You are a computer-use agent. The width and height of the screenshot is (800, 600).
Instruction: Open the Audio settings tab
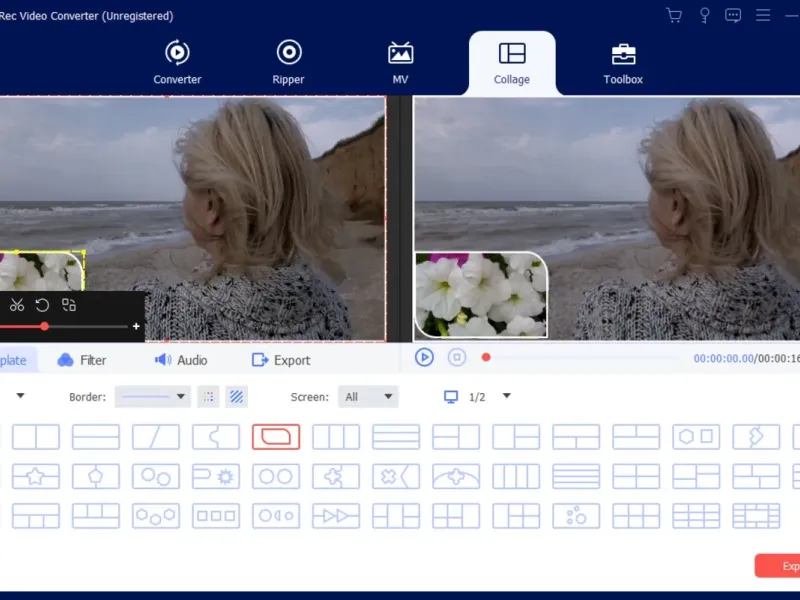coord(181,360)
